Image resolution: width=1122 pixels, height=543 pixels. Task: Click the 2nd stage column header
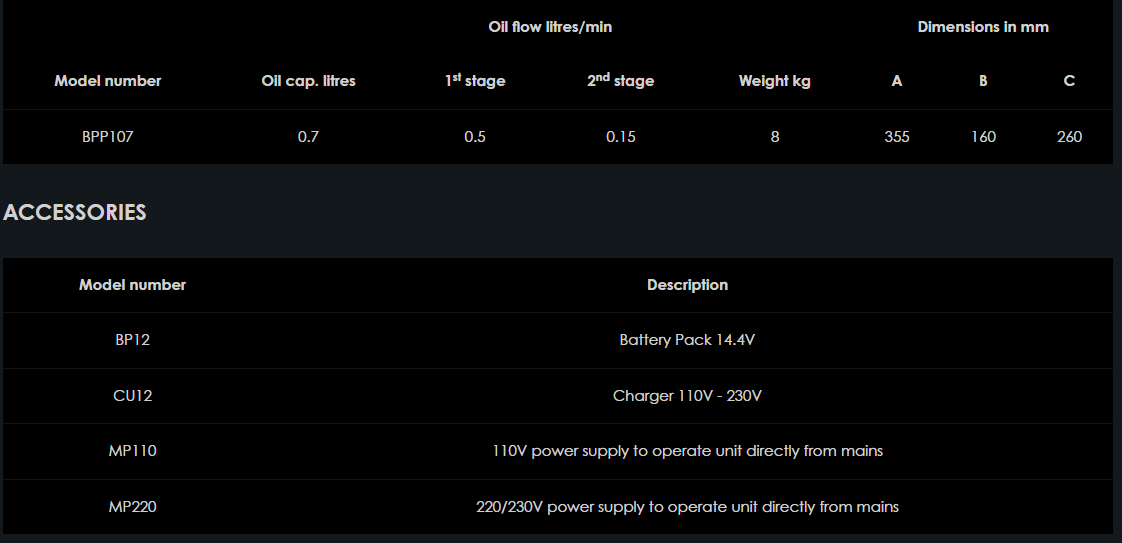[x=620, y=81]
